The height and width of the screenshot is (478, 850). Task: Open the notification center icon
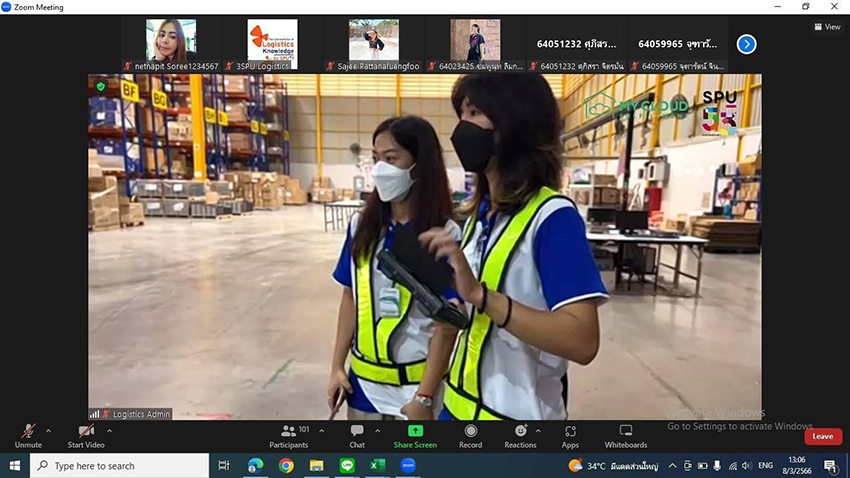pos(831,466)
